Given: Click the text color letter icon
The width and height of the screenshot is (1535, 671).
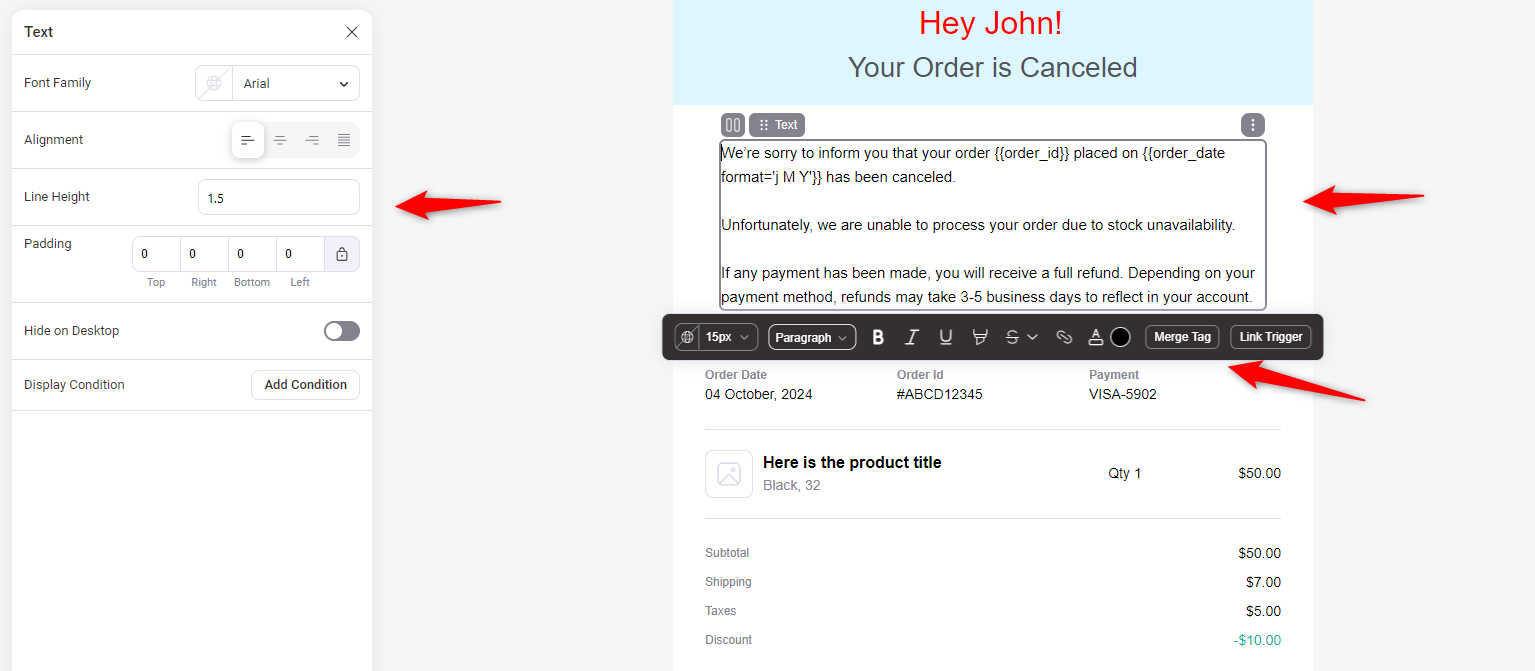Looking at the screenshot, I should click(1096, 337).
